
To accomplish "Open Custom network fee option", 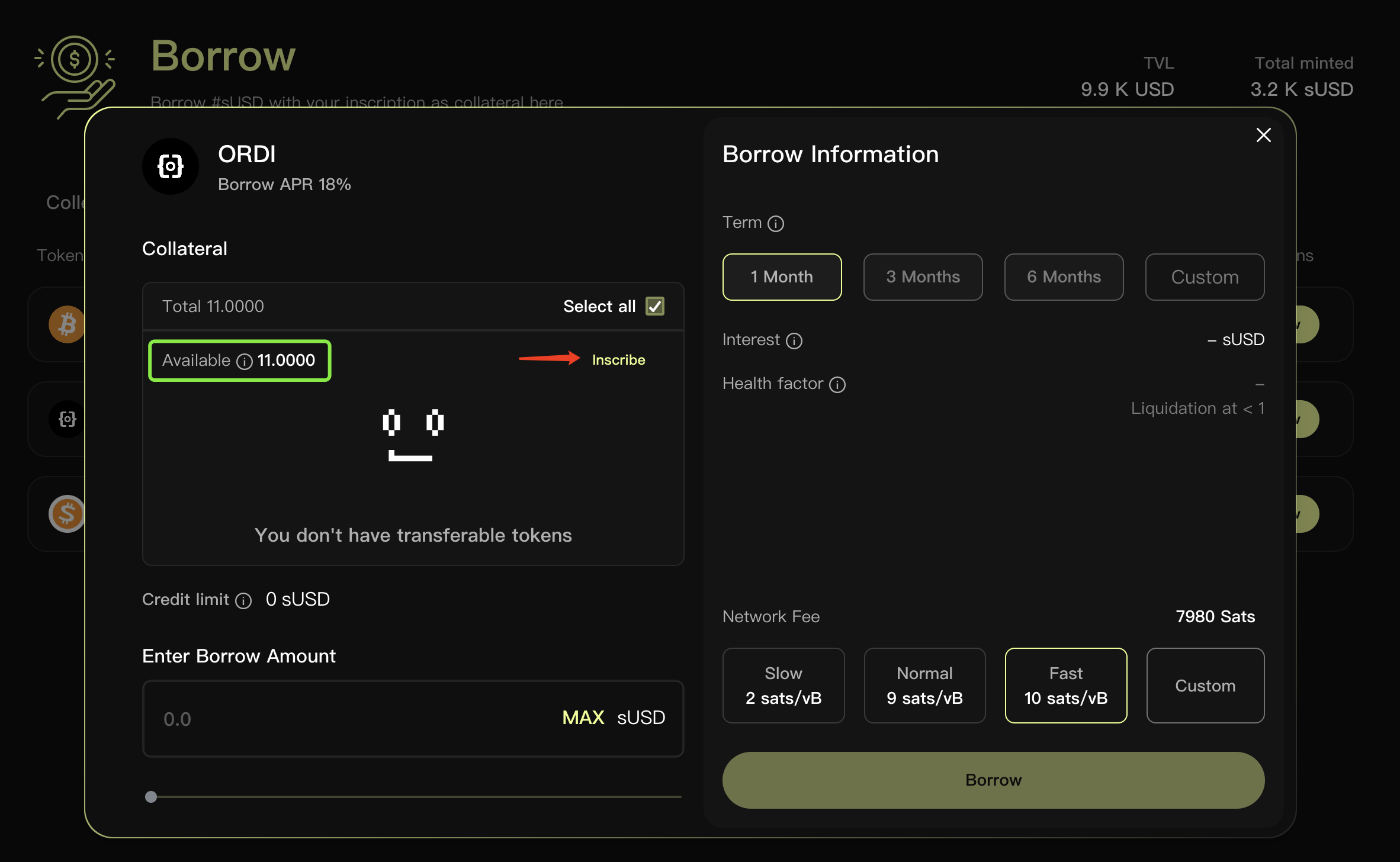I will click(x=1205, y=686).
